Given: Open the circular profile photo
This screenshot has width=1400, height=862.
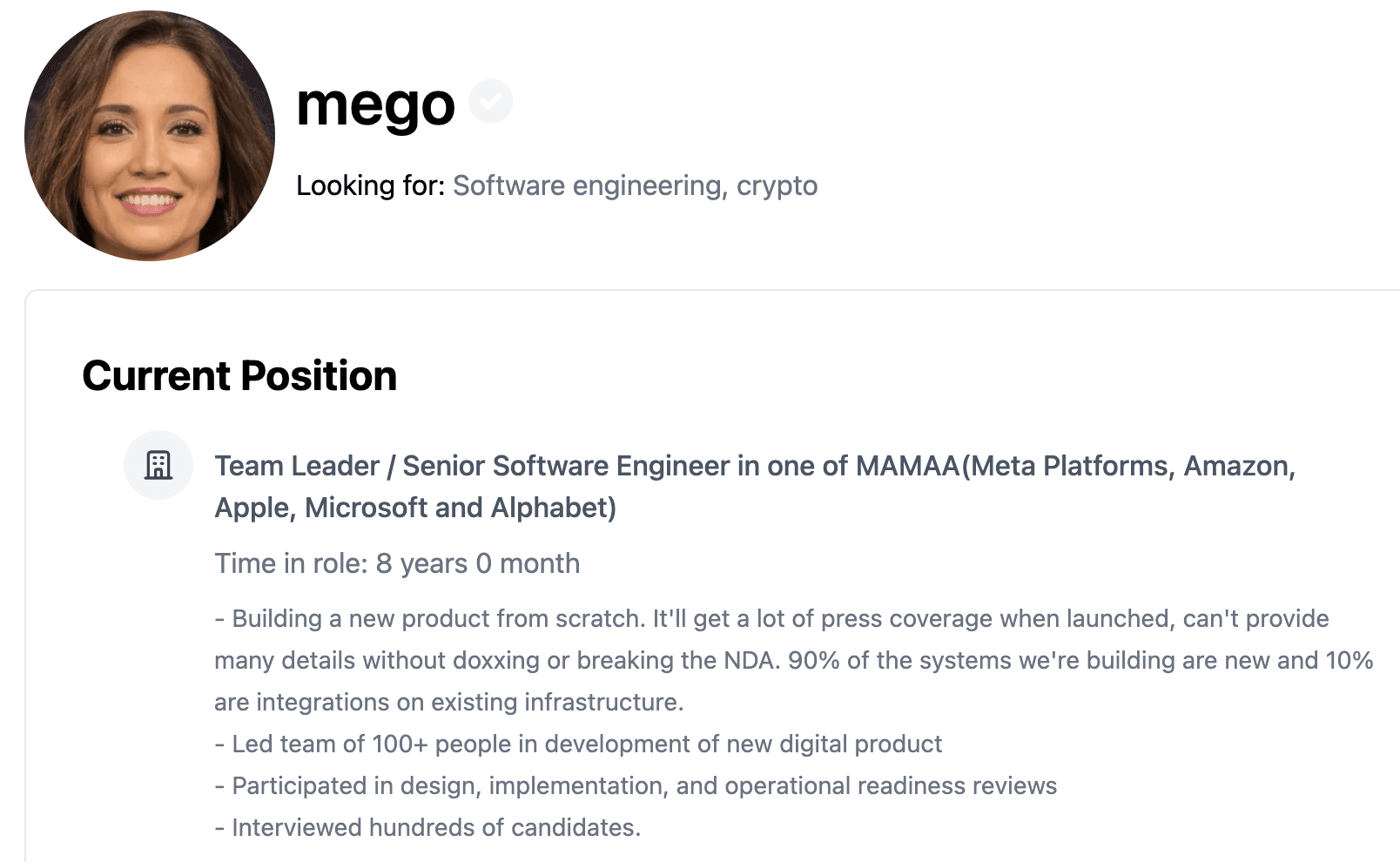Looking at the screenshot, I should (x=150, y=136).
